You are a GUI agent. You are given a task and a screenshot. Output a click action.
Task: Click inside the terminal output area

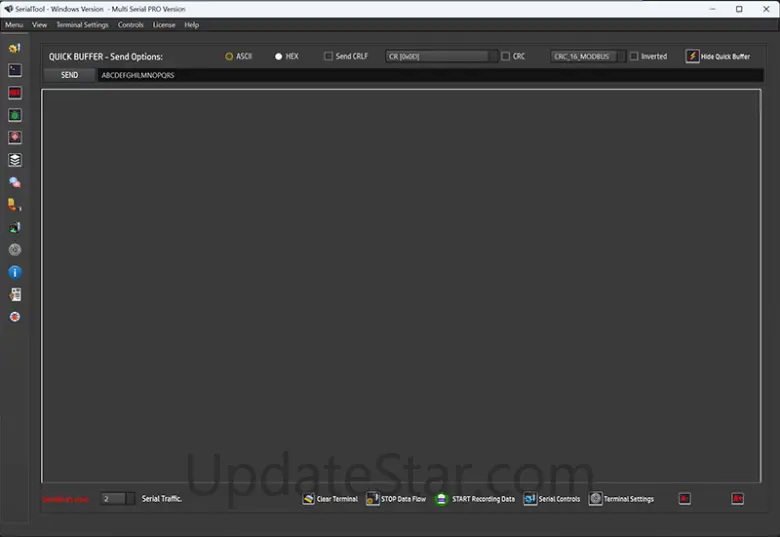[x=401, y=286]
